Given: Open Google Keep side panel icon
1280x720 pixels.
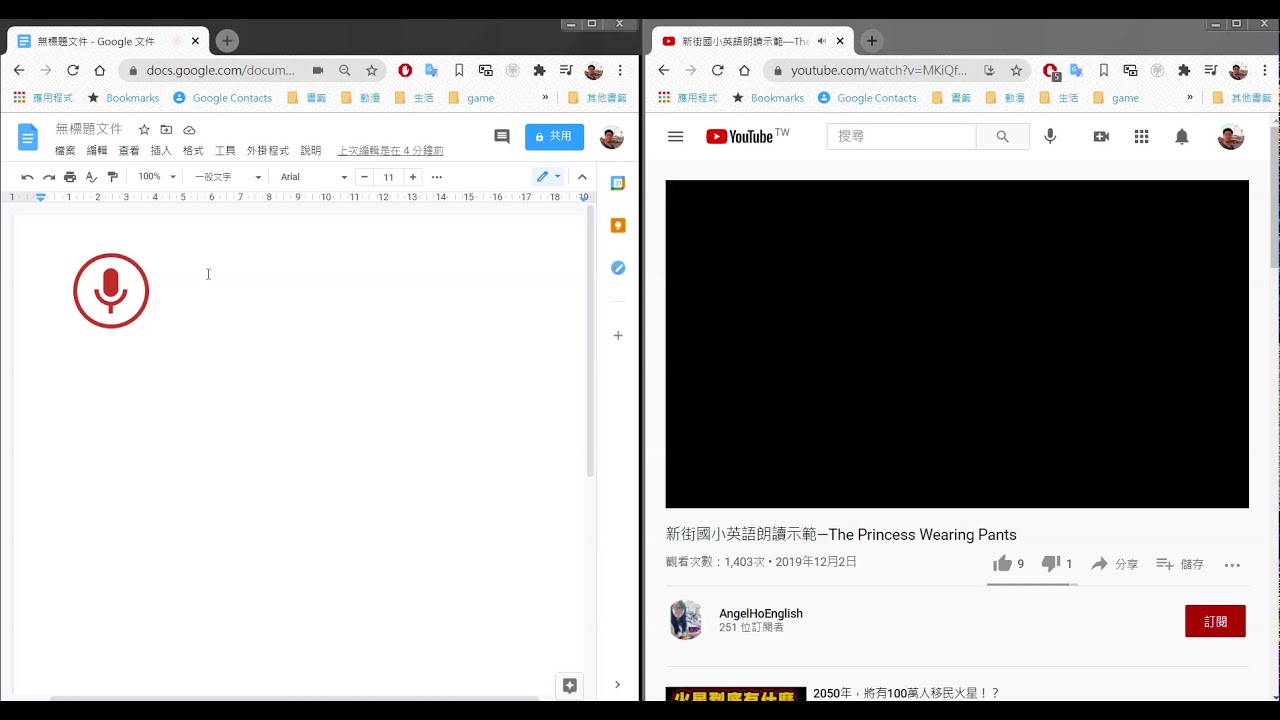Looking at the screenshot, I should pos(618,226).
